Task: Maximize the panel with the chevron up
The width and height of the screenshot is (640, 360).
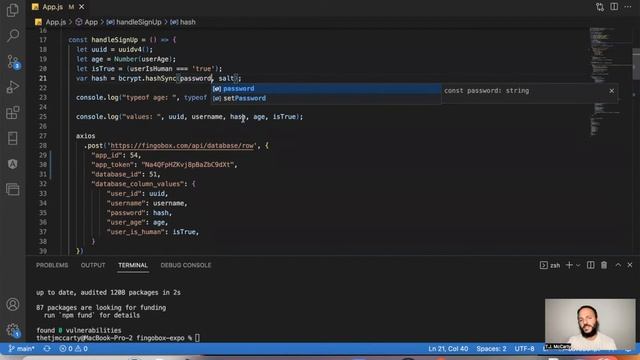Action: click(x=618, y=265)
